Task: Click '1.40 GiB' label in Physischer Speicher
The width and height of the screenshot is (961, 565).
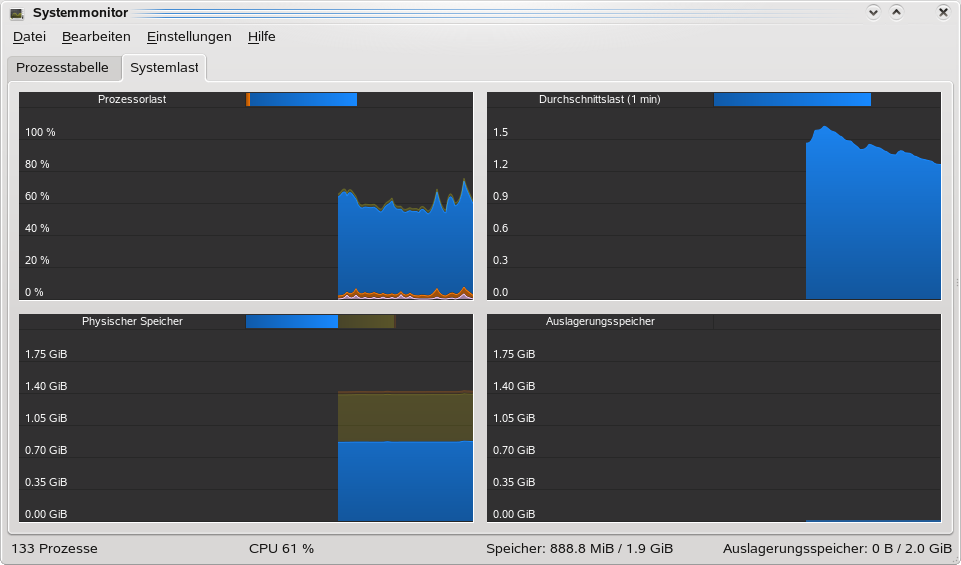Action: pyautogui.click(x=46, y=386)
